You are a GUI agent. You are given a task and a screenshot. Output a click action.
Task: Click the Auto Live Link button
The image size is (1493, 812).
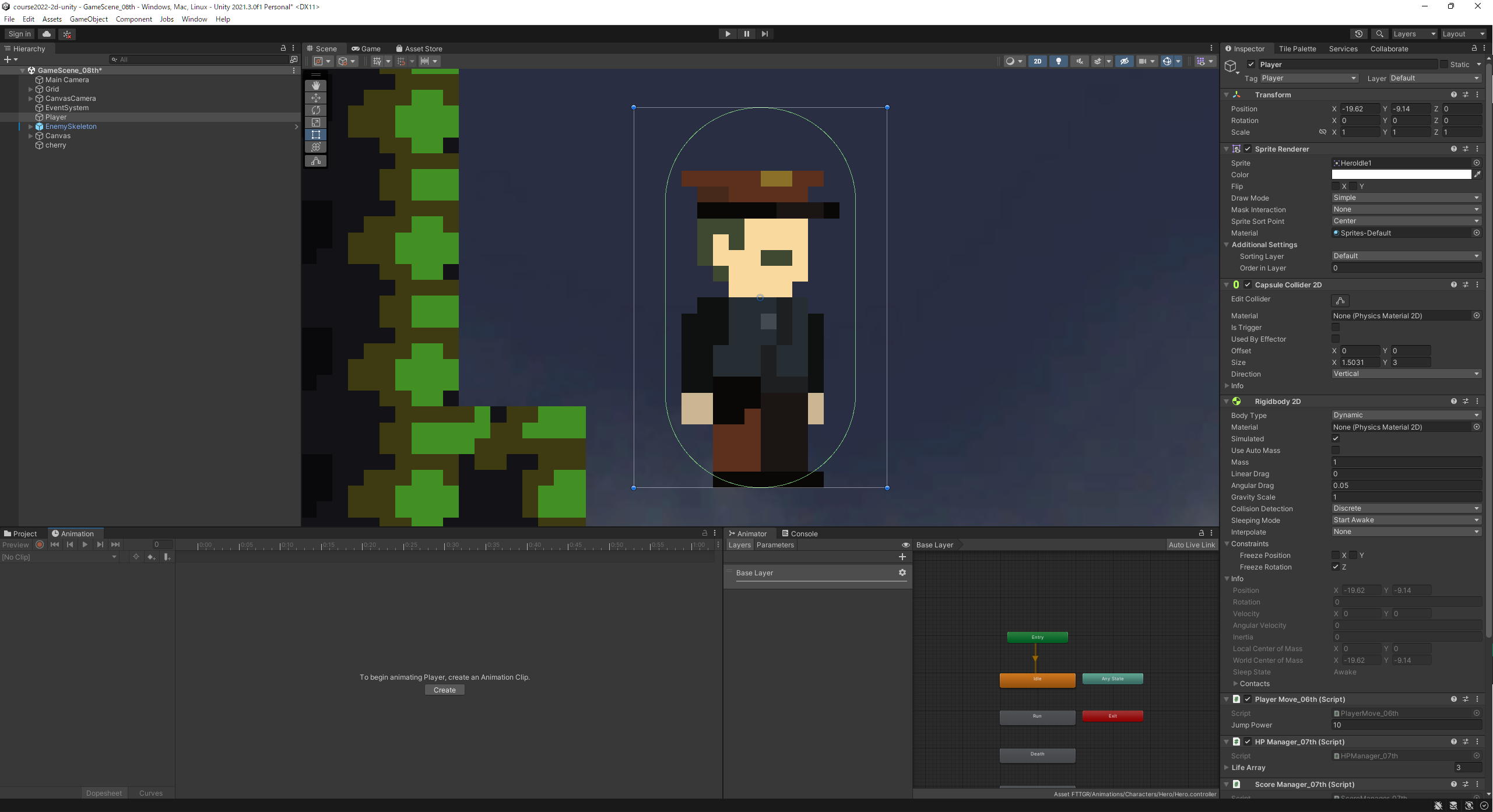tap(1192, 545)
